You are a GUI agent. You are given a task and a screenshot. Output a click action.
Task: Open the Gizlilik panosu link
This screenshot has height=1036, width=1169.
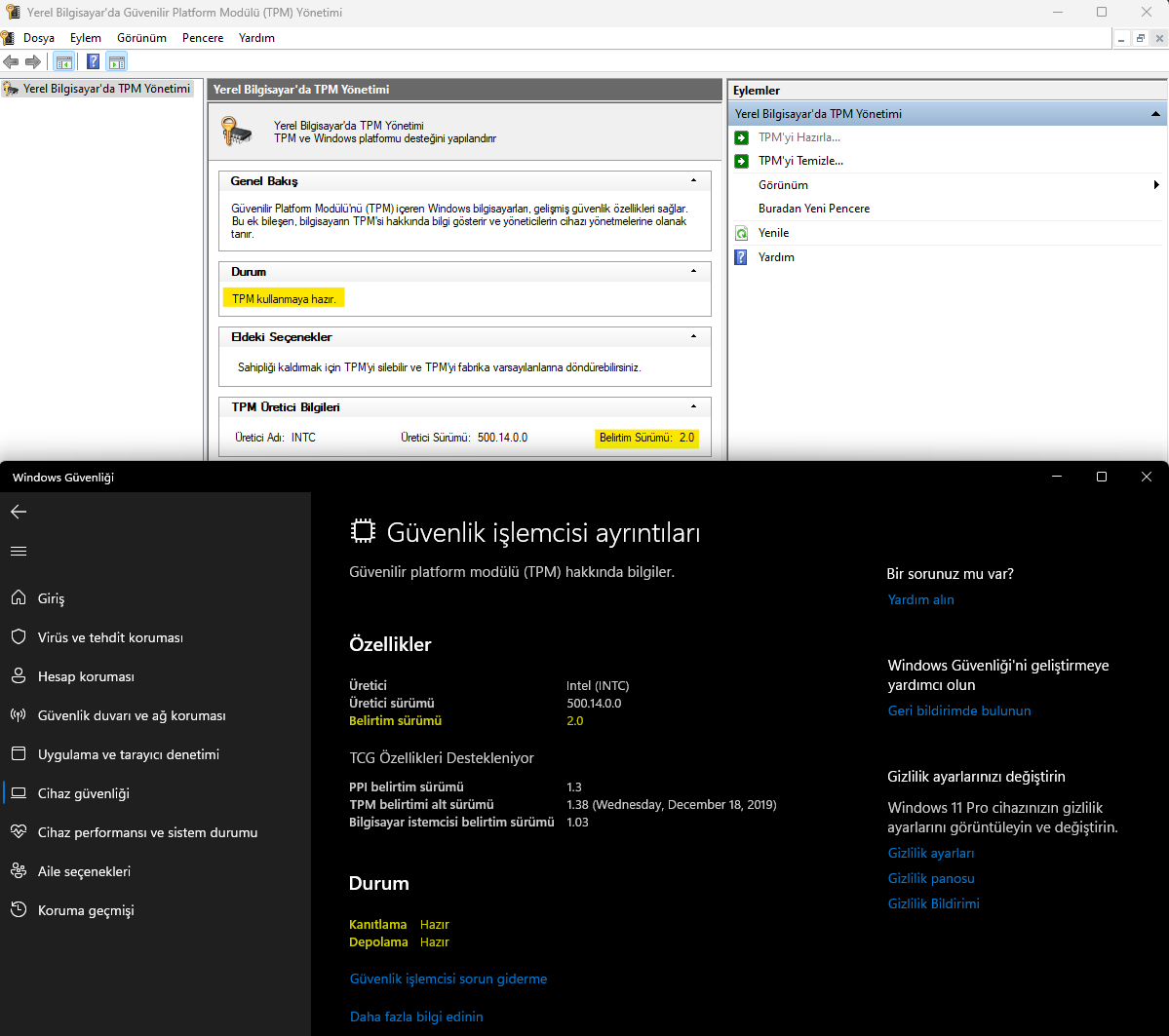pyautogui.click(x=931, y=878)
